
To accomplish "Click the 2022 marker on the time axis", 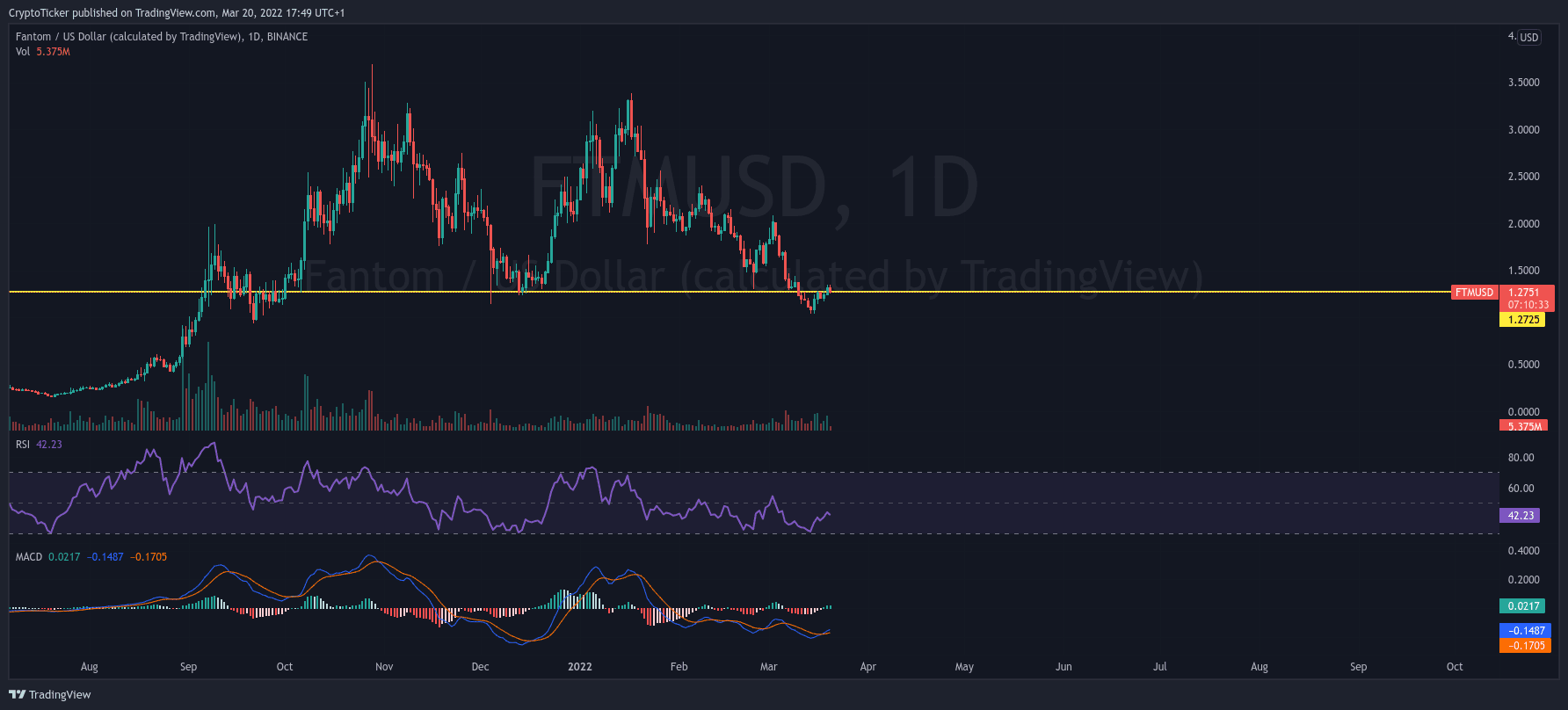I will click(580, 667).
